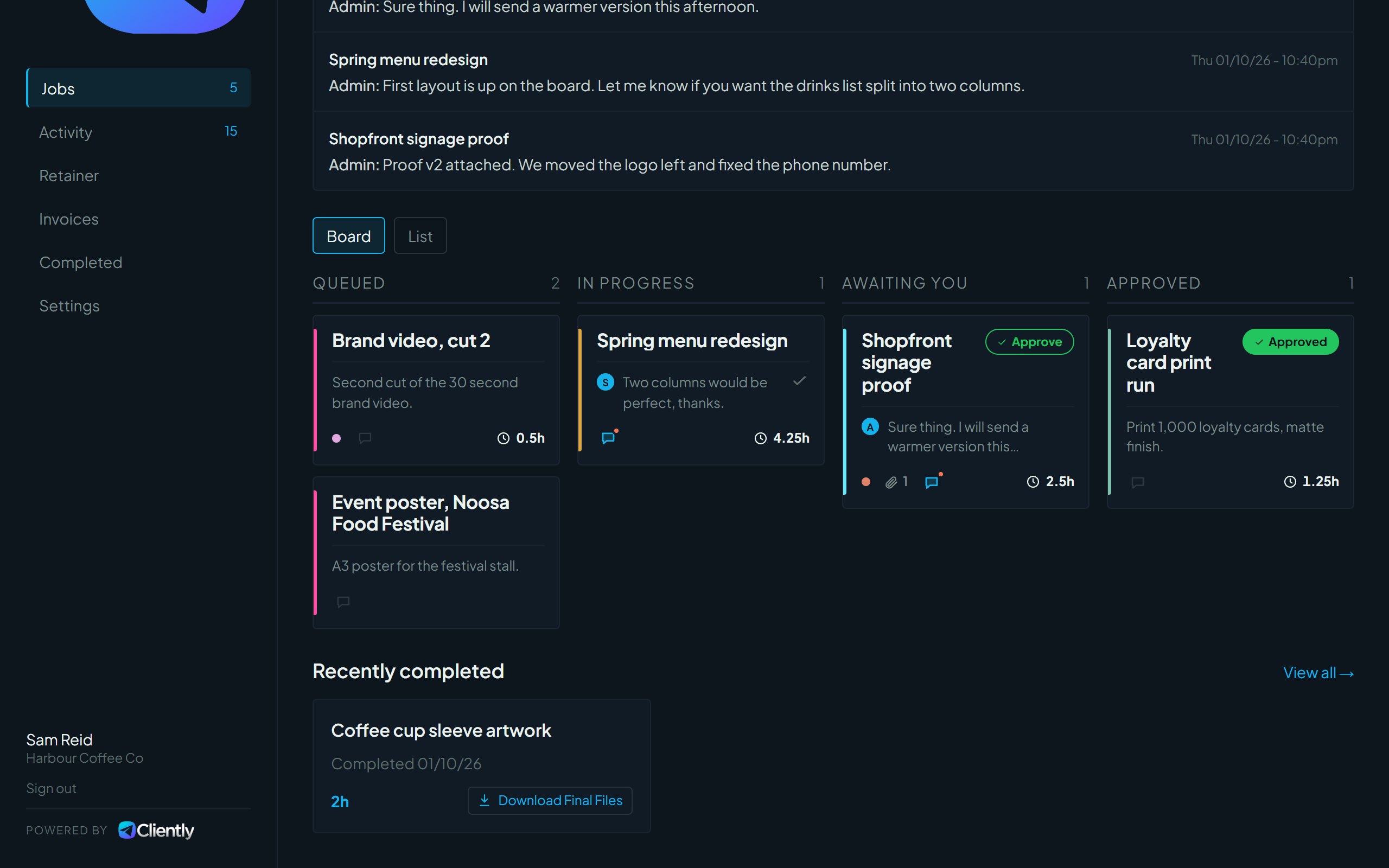Click the download icon in Download Final Files
This screenshot has width=1389, height=868.
point(485,800)
